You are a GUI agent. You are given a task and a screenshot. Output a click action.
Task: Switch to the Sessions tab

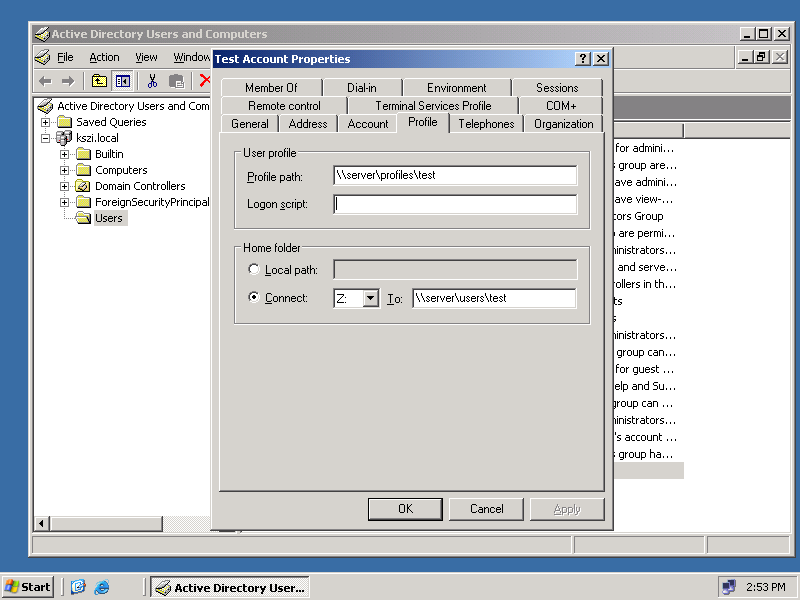pos(557,88)
